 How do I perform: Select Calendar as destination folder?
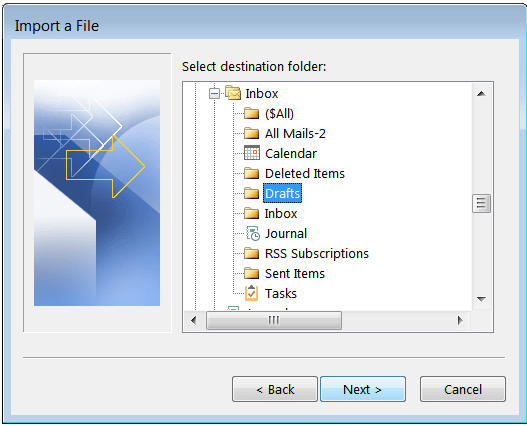pos(291,154)
